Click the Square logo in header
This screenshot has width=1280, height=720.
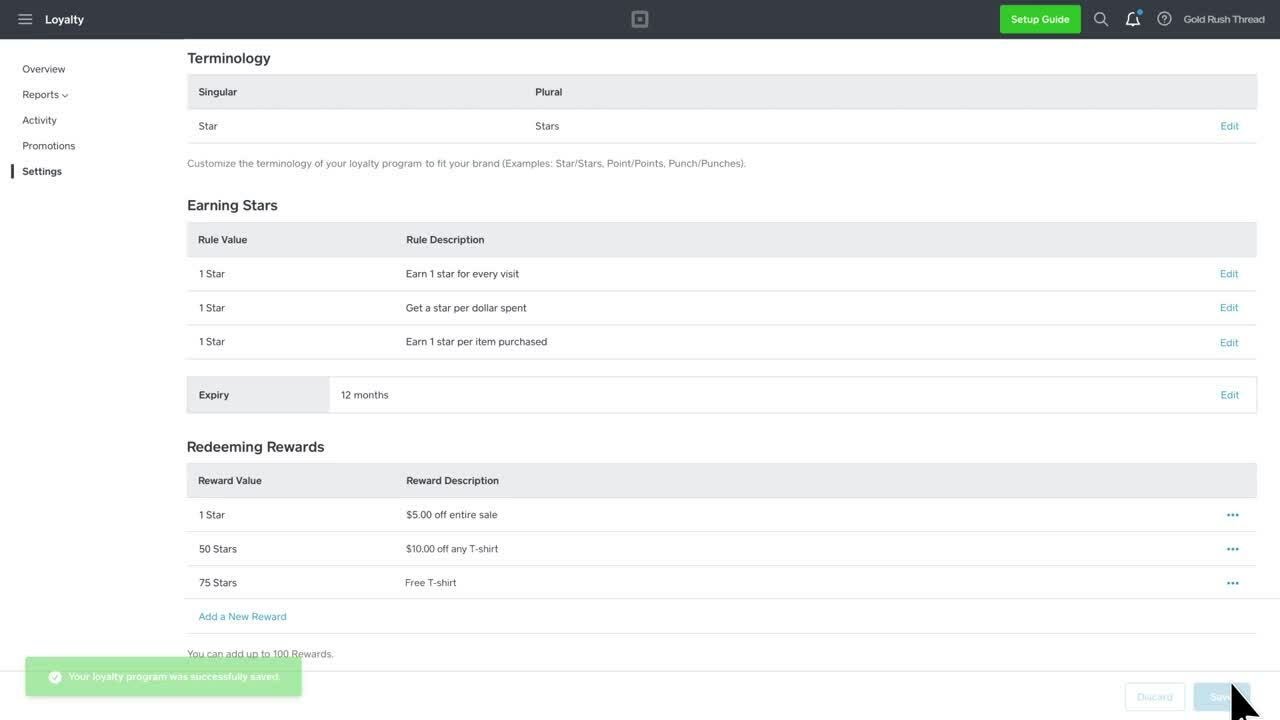click(x=640, y=19)
